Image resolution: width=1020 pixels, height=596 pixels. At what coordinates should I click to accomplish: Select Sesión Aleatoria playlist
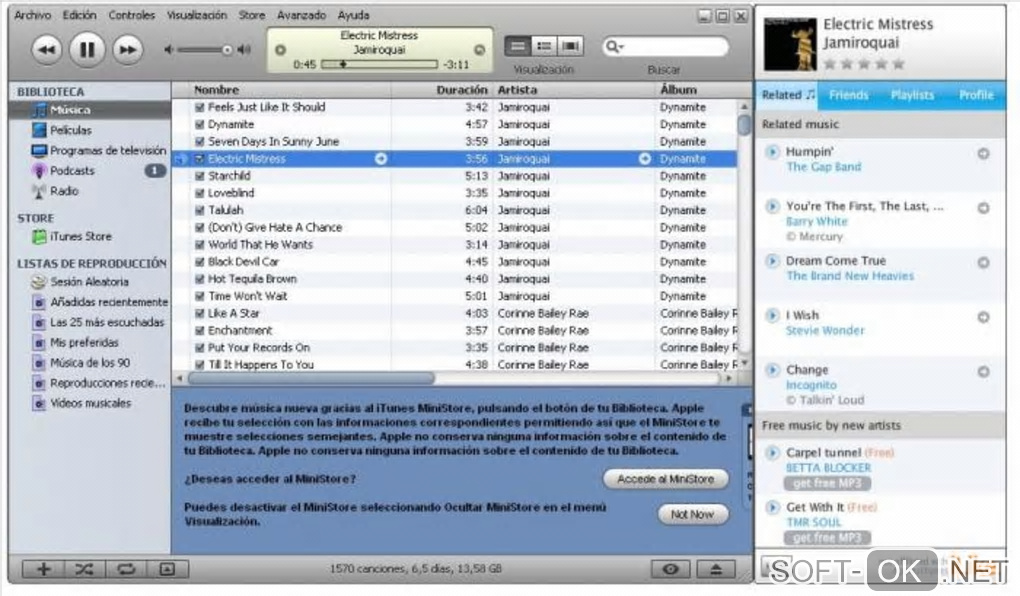(x=90, y=282)
